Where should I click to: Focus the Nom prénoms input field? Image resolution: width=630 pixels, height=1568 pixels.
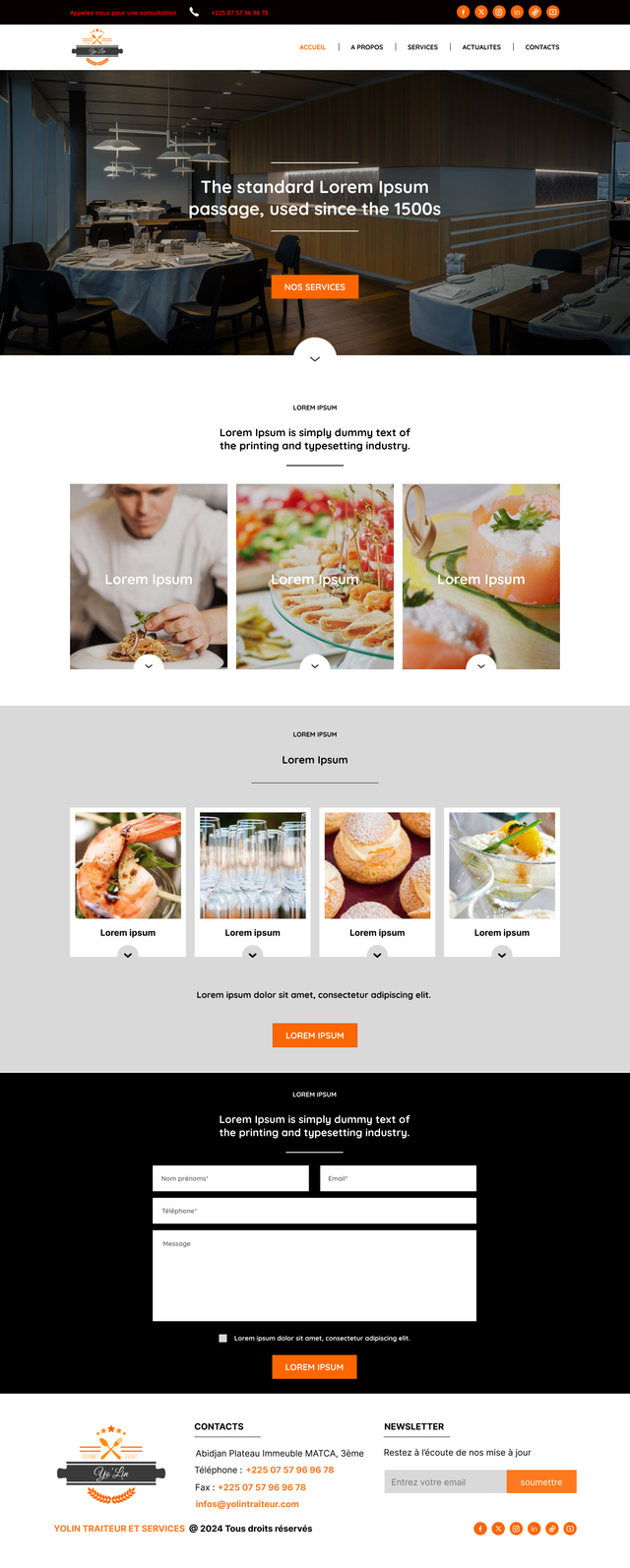click(231, 1178)
